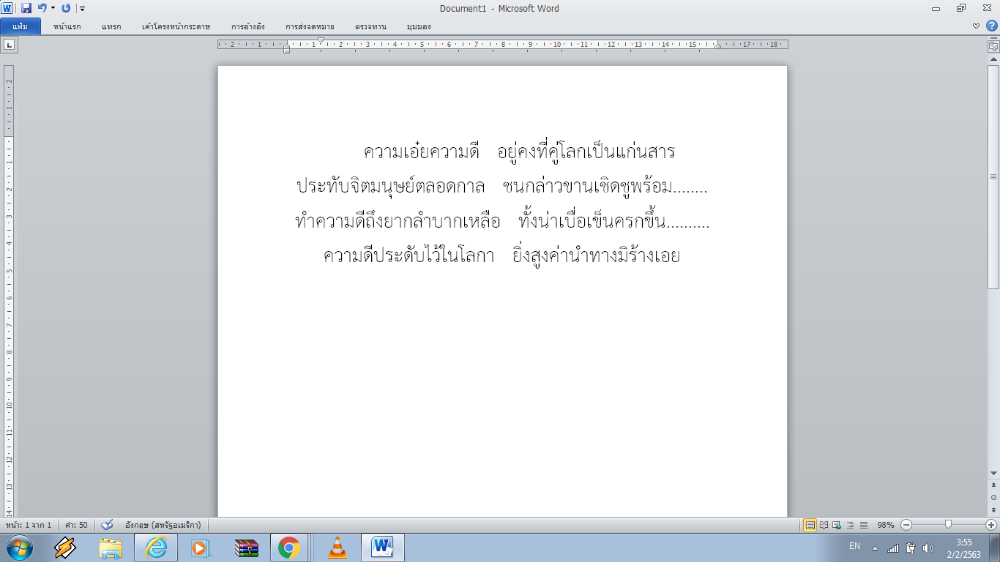Click the proofing check icon in status bar
Screen dimensions: 1000x562
click(107, 524)
